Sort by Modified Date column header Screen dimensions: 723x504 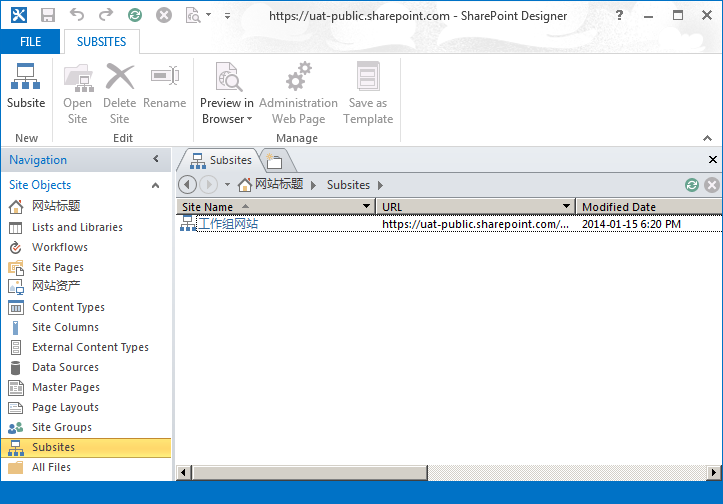point(649,207)
